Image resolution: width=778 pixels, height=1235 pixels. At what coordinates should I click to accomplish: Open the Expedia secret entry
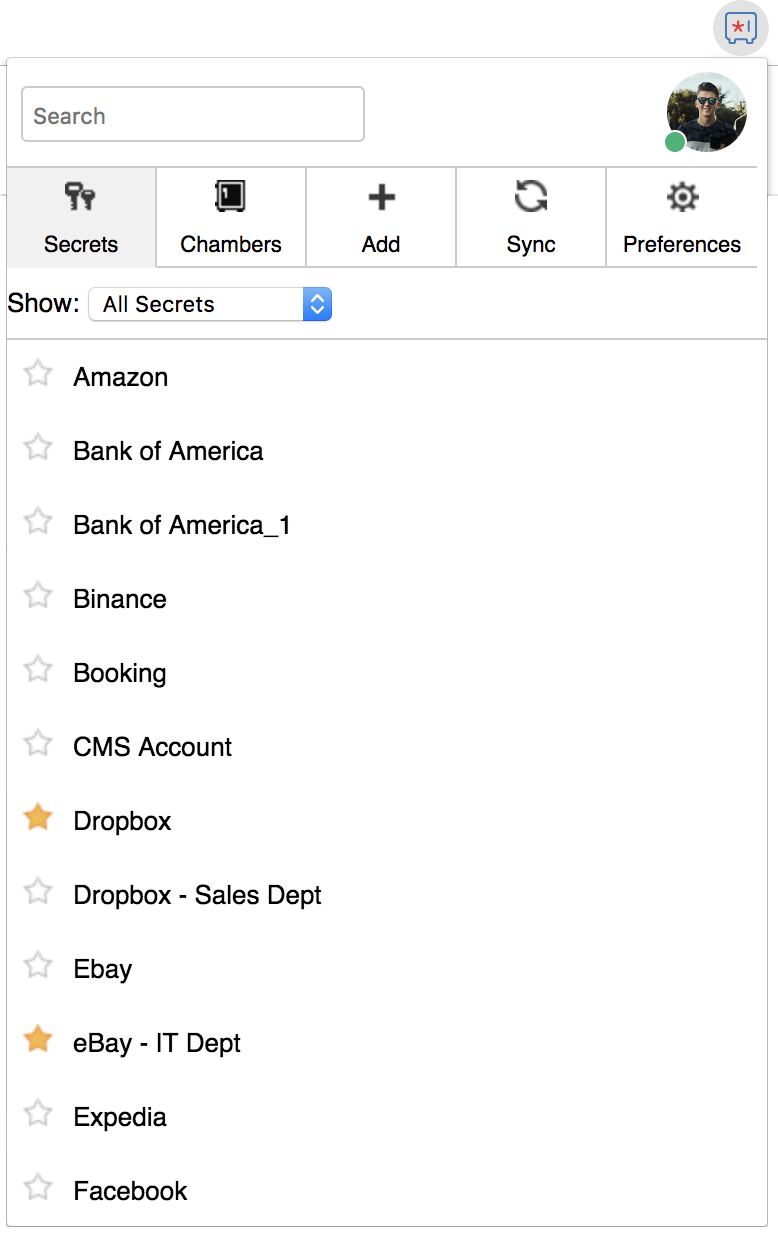coord(120,1117)
